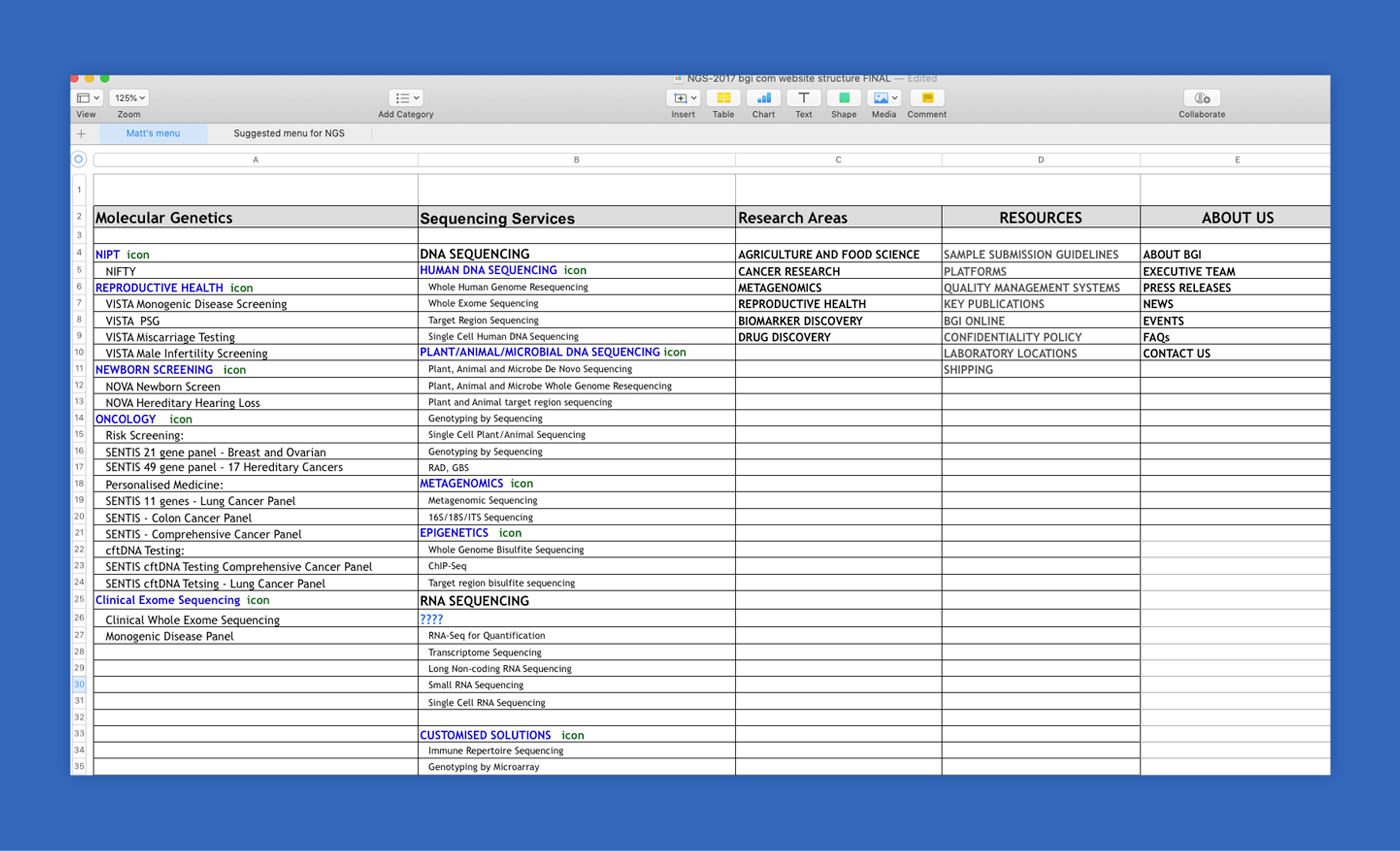This screenshot has width=1400, height=851.
Task: Select PLANT/ANIMAL/MICROBIAL DNA SEQUENCING cell
Action: coord(577,352)
